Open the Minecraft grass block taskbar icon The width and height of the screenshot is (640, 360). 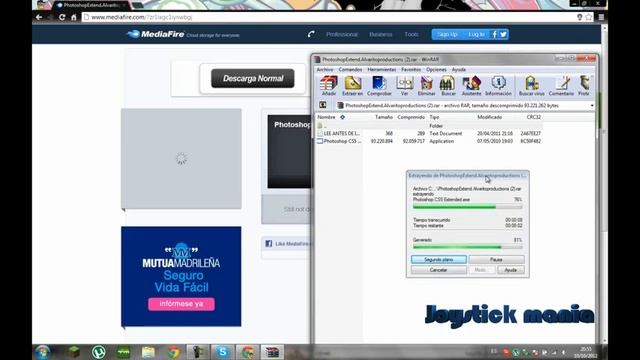point(74,351)
